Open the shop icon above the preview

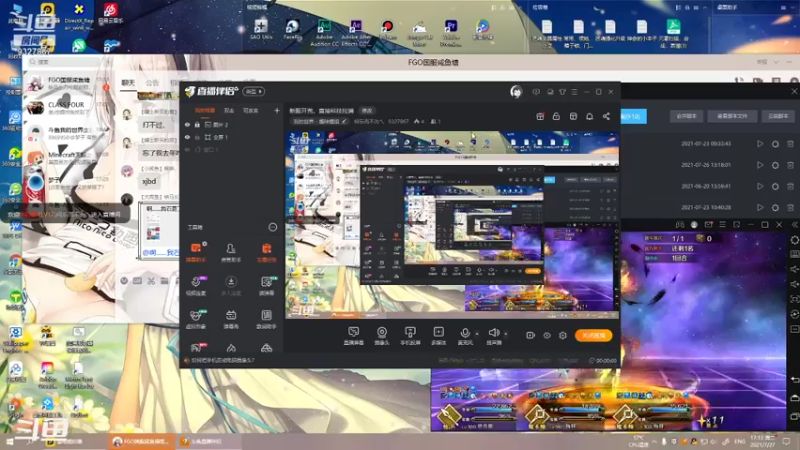(573, 116)
